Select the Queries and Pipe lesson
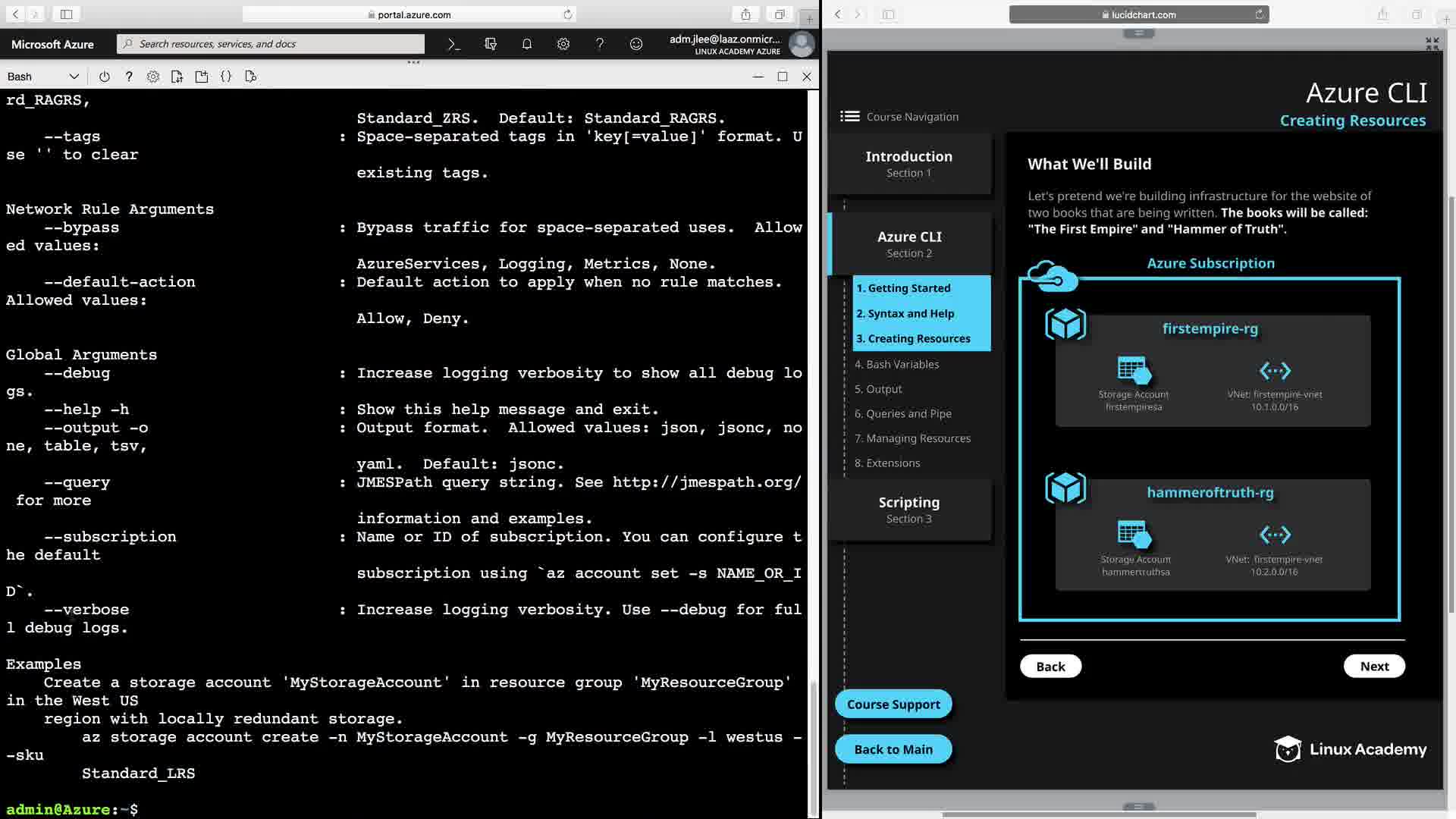Image resolution: width=1456 pixels, height=819 pixels. 902,413
